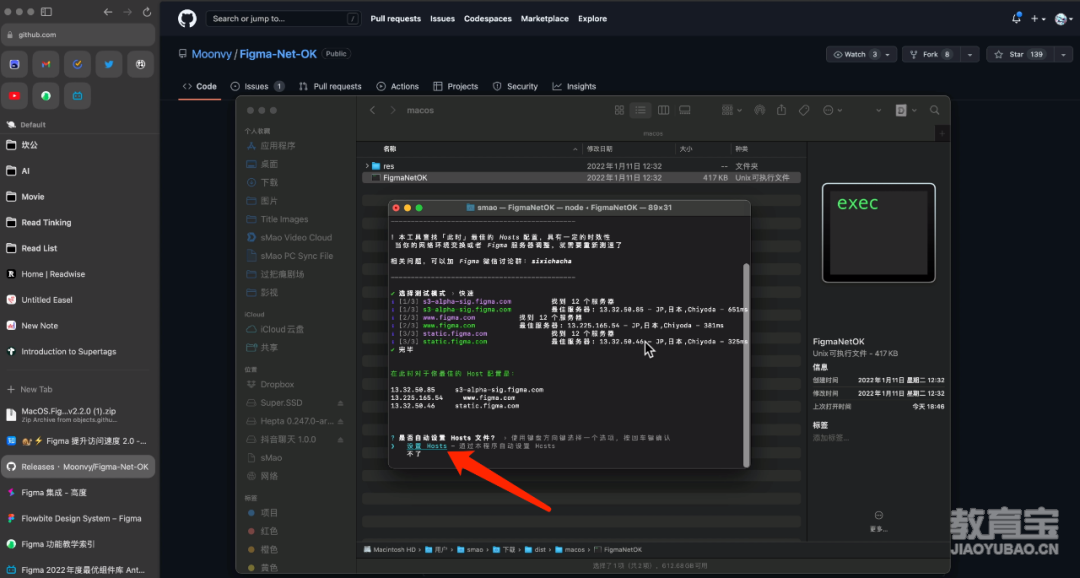Expand the res folder disclosure arrow
The height and width of the screenshot is (578, 1080).
coord(367,166)
